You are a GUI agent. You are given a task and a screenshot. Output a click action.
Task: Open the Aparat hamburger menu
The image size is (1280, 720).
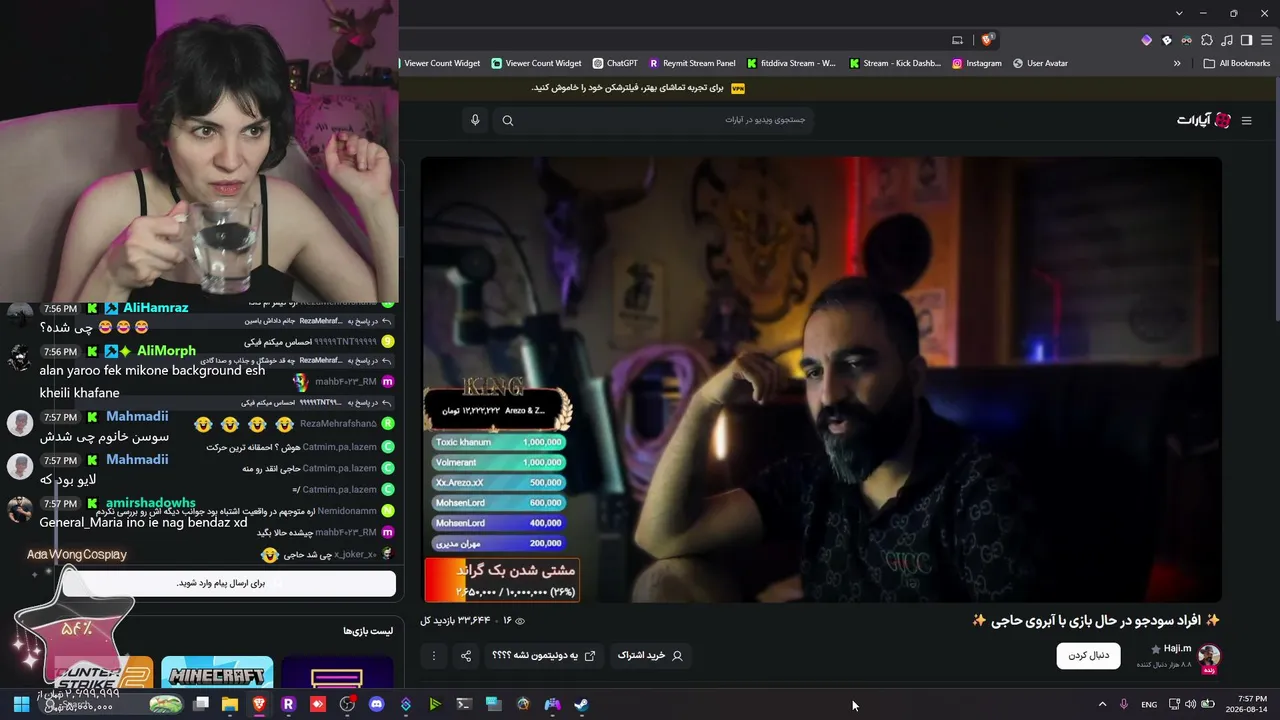[x=1246, y=121]
